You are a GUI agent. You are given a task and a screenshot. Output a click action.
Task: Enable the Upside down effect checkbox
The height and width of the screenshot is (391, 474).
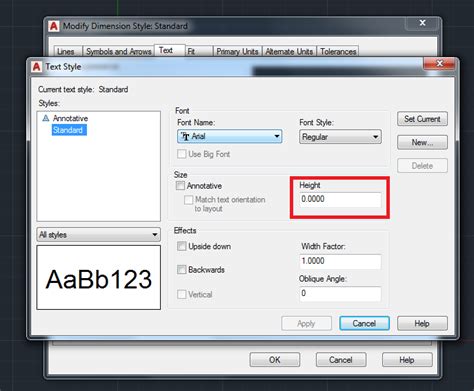[182, 246]
